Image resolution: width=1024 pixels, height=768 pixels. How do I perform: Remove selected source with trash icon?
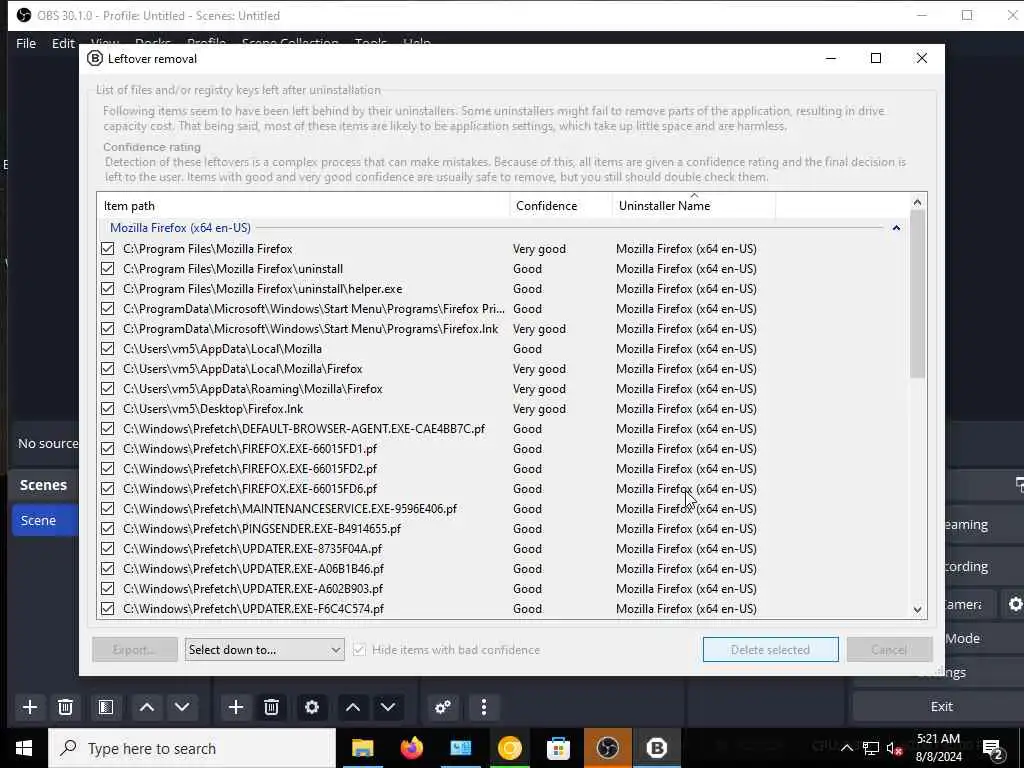[272, 707]
